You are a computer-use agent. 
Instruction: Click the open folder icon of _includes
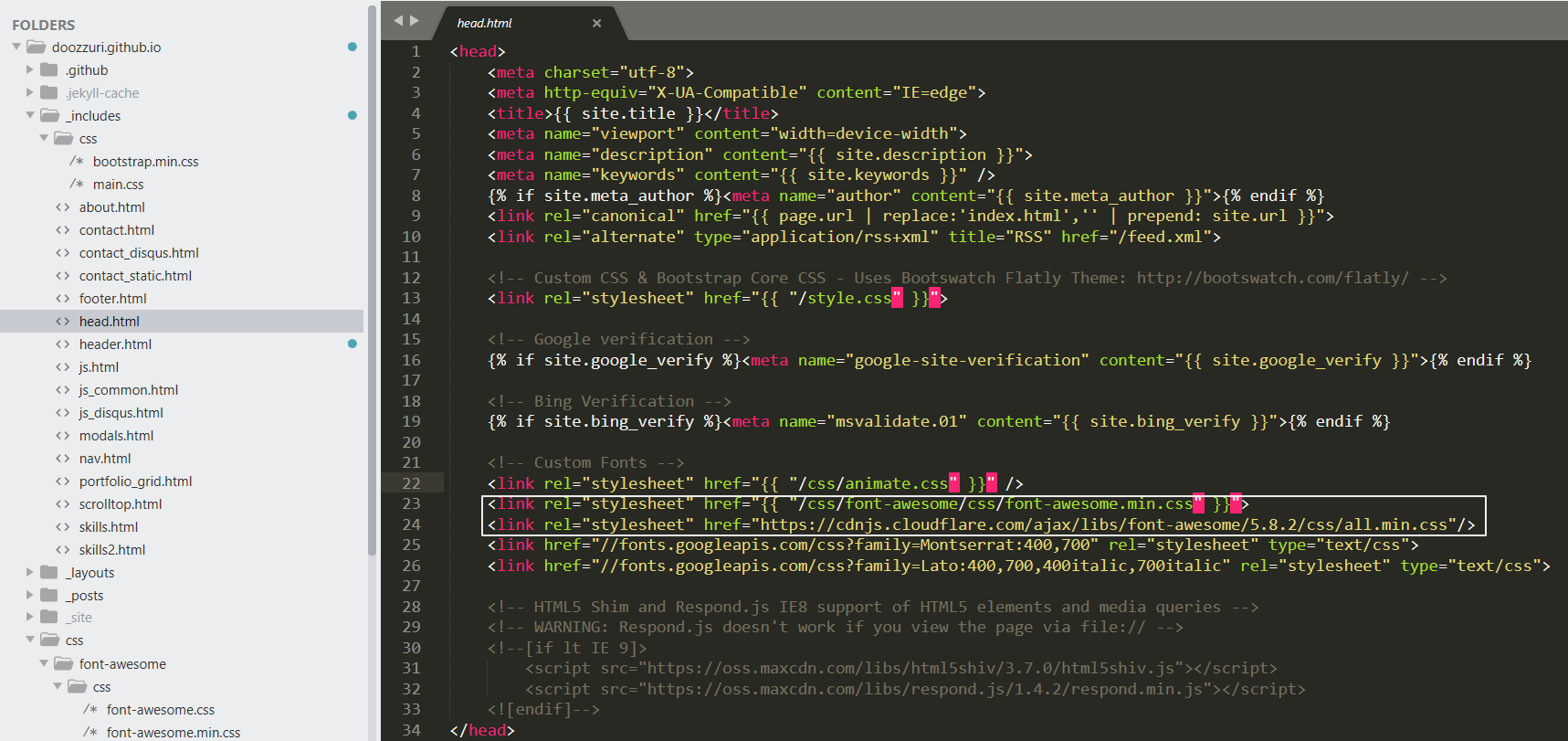50,115
